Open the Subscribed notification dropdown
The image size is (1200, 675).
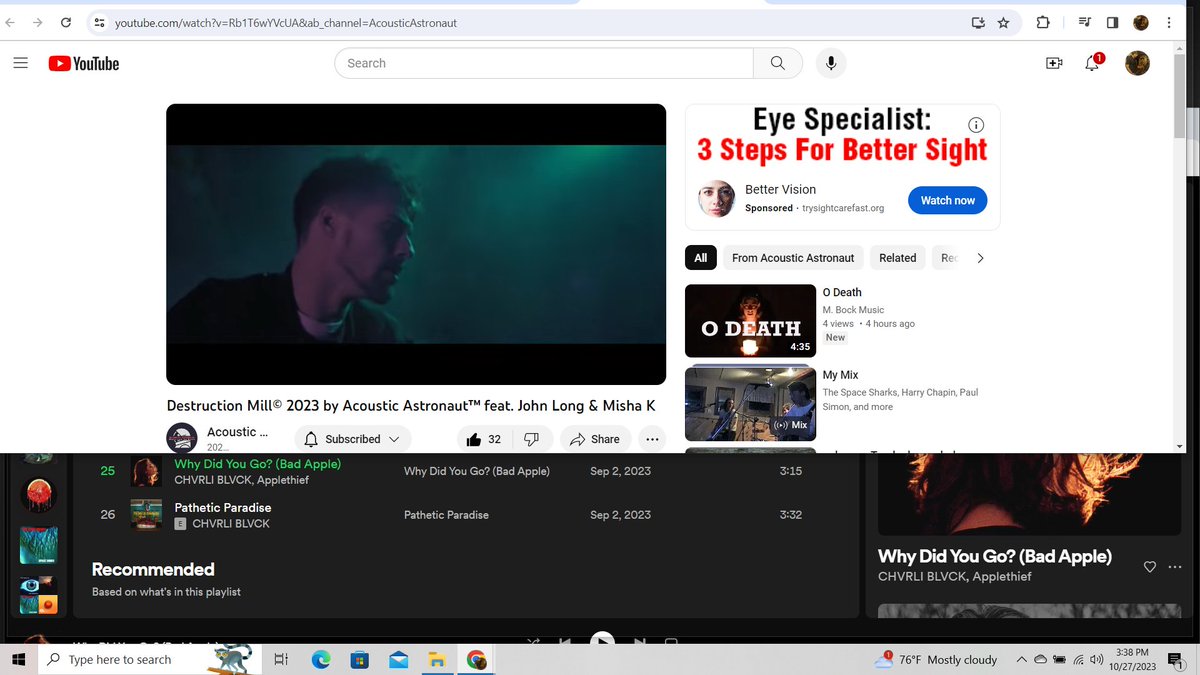[353, 439]
